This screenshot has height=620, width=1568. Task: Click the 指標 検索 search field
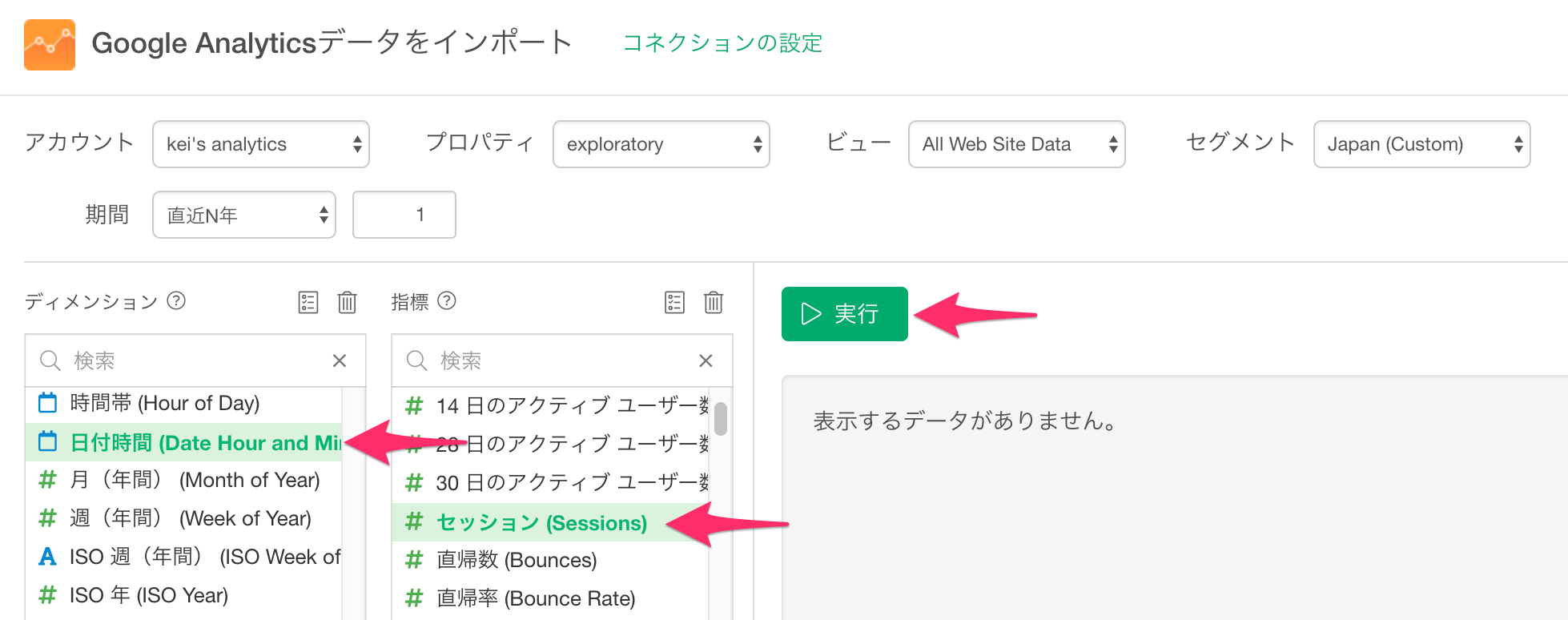(x=563, y=360)
